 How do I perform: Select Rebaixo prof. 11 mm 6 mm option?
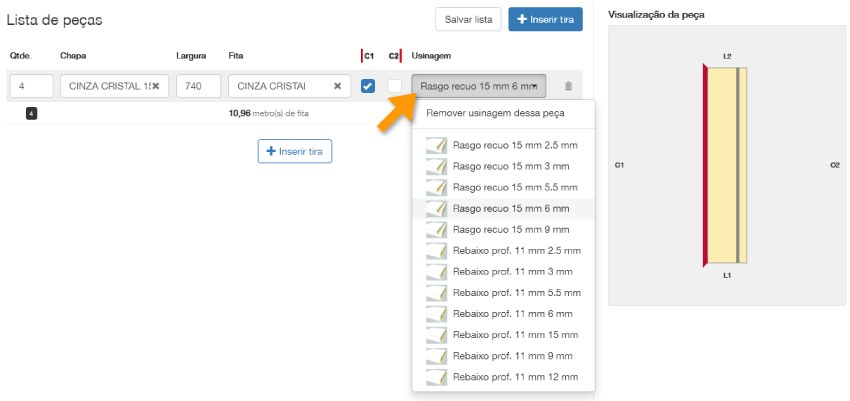pyautogui.click(x=503, y=314)
